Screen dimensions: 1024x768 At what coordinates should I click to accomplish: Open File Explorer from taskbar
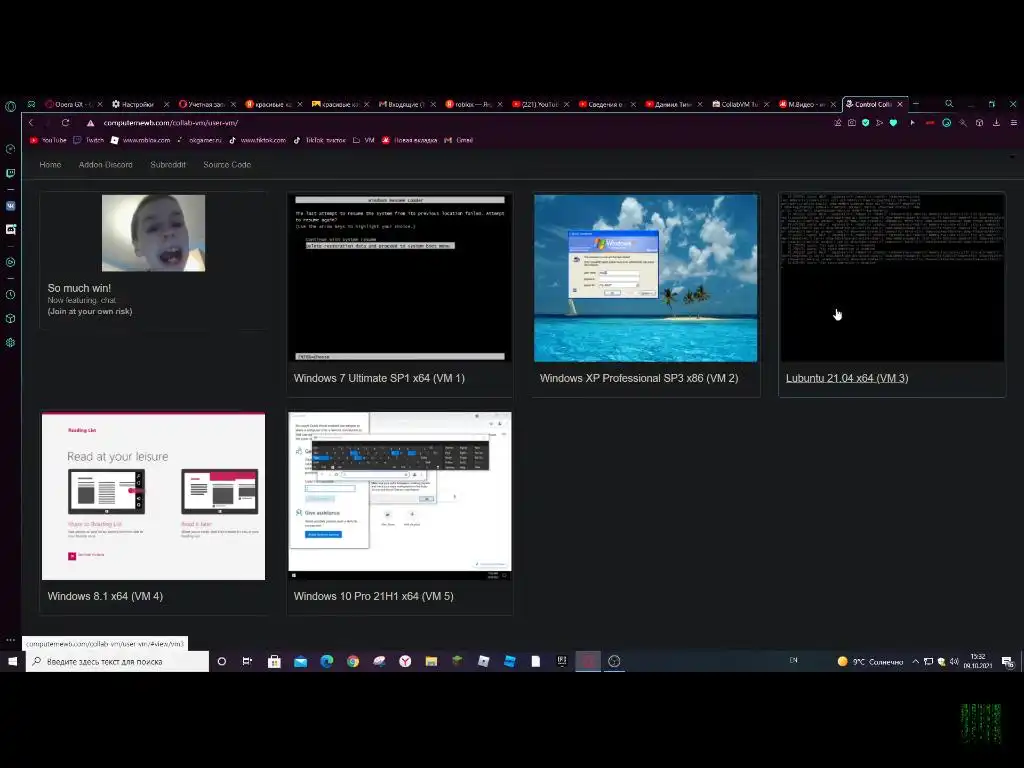(431, 662)
